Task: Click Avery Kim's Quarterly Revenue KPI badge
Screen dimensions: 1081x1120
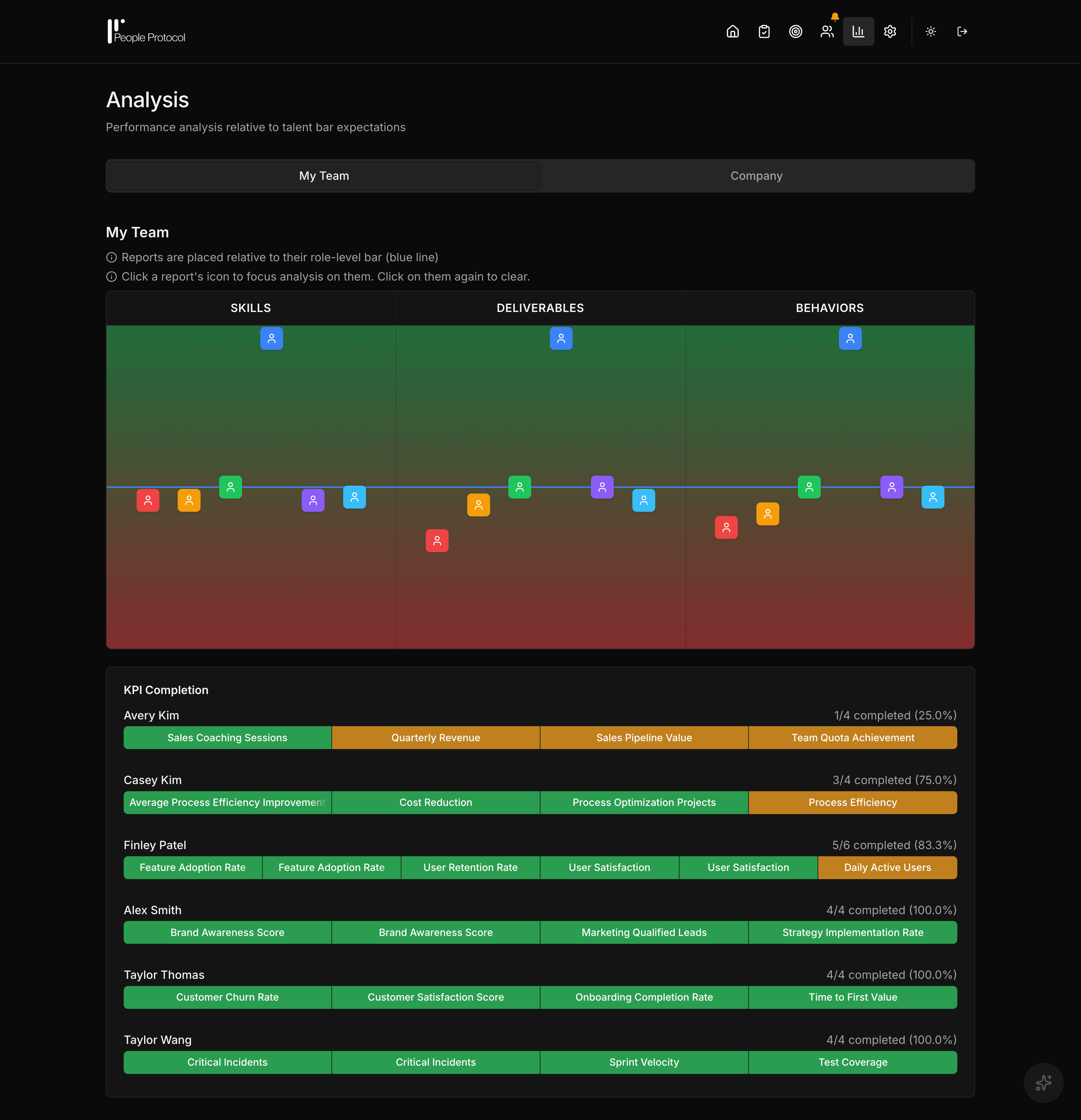Action: [436, 737]
